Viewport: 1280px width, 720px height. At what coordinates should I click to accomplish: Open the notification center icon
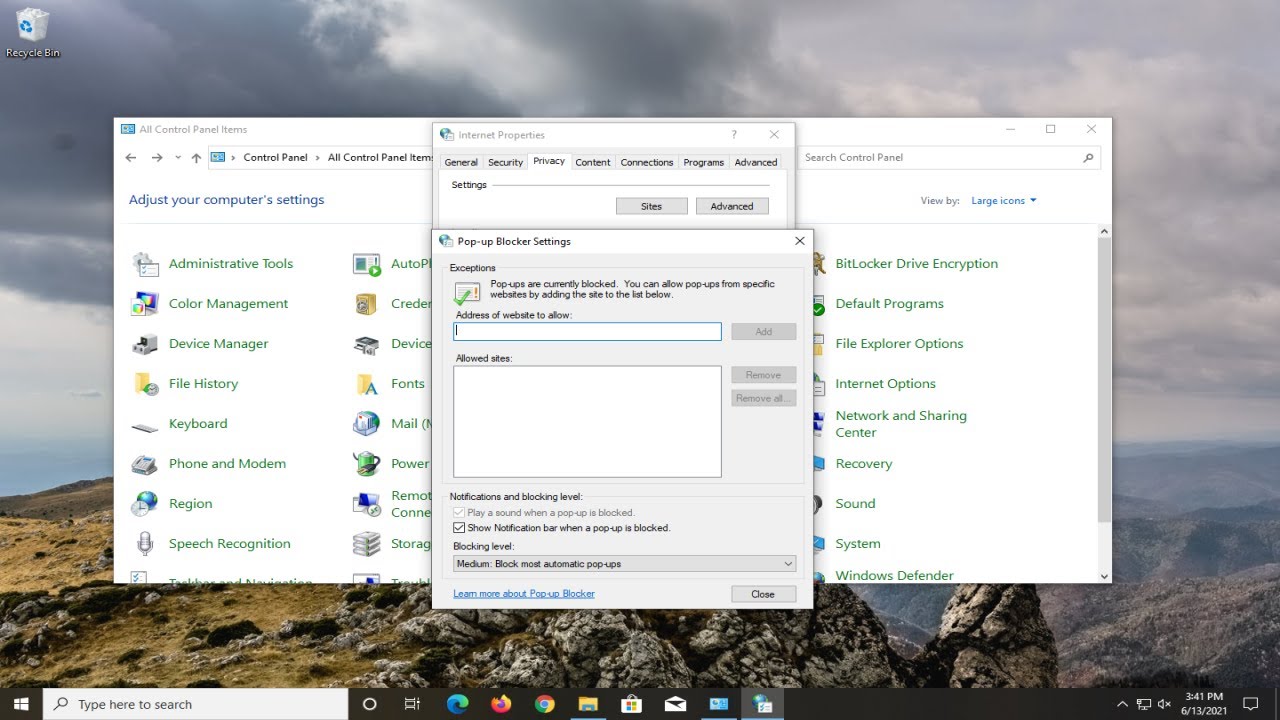[x=1250, y=704]
